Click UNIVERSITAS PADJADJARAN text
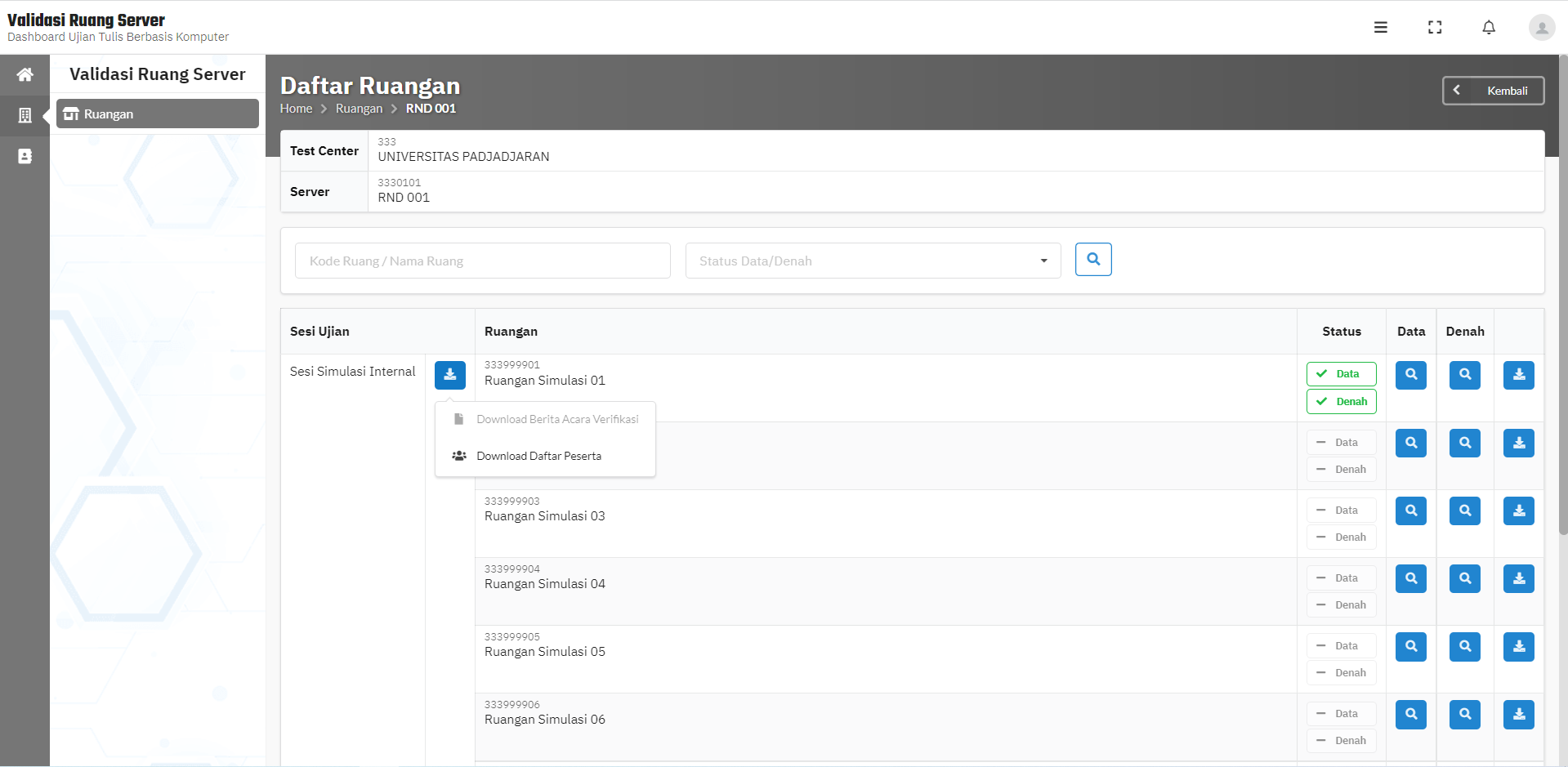Viewport: 1568px width, 767px height. pyautogui.click(x=463, y=157)
